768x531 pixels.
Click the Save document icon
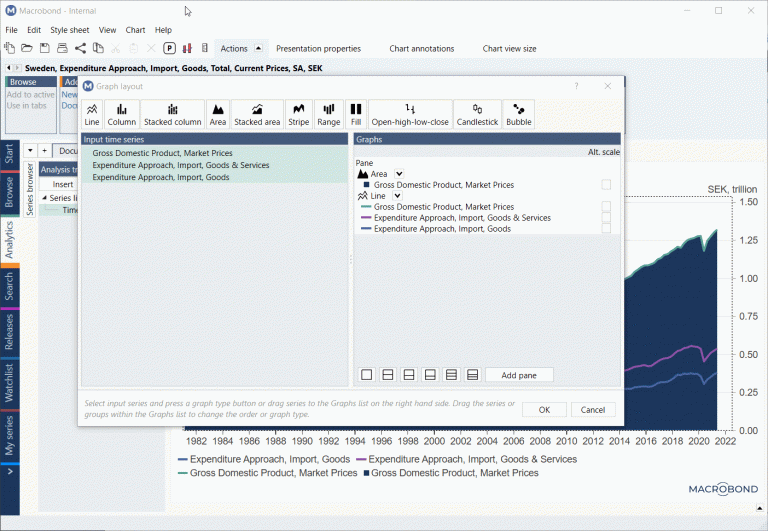pyautogui.click(x=45, y=48)
